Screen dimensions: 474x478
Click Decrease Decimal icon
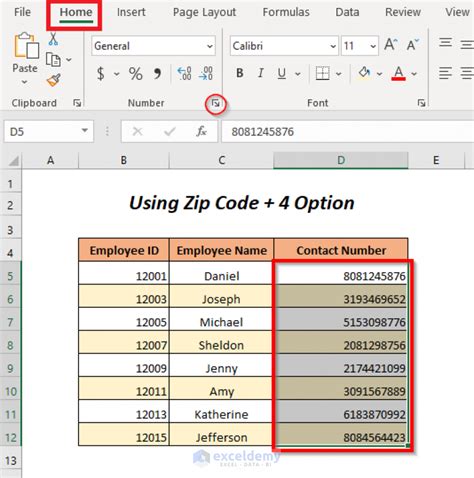(206, 73)
